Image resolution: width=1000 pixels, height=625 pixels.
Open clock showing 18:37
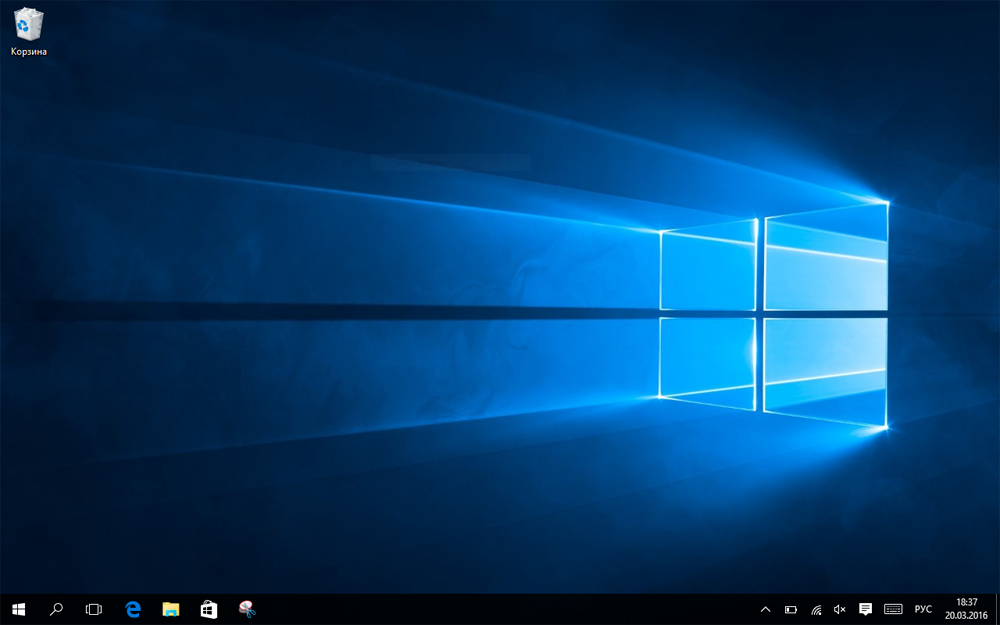pyautogui.click(x=966, y=610)
